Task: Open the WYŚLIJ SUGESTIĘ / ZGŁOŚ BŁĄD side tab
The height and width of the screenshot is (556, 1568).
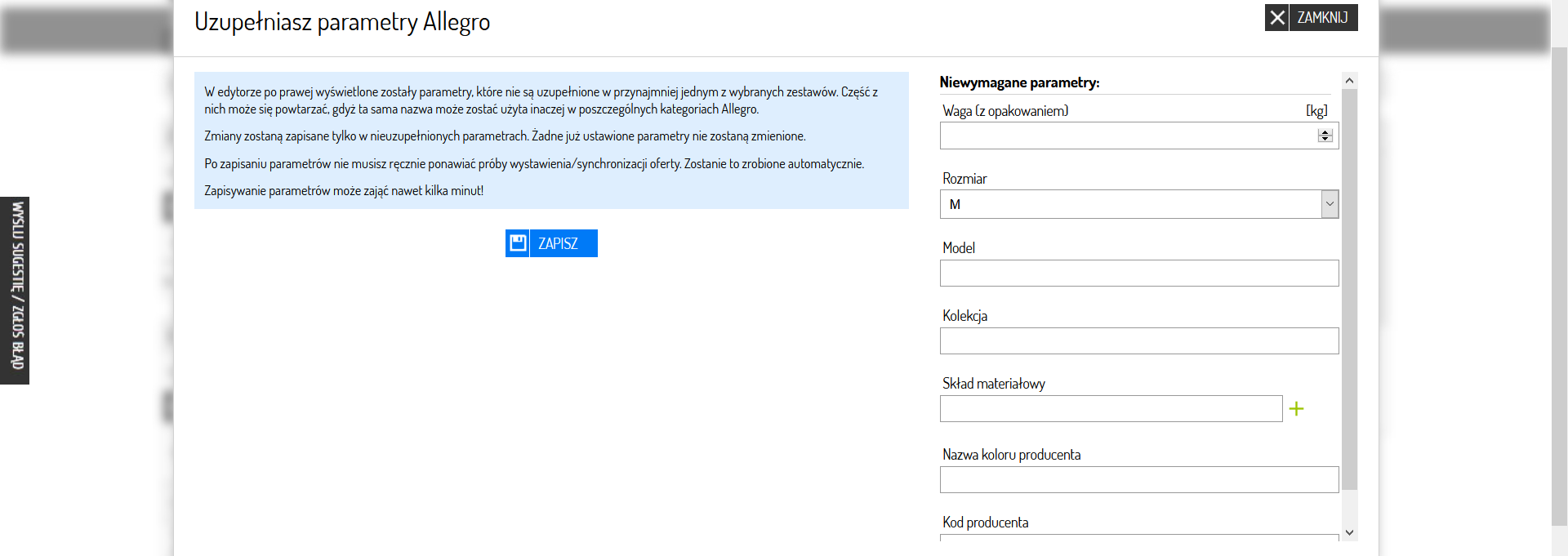Action: (15, 290)
